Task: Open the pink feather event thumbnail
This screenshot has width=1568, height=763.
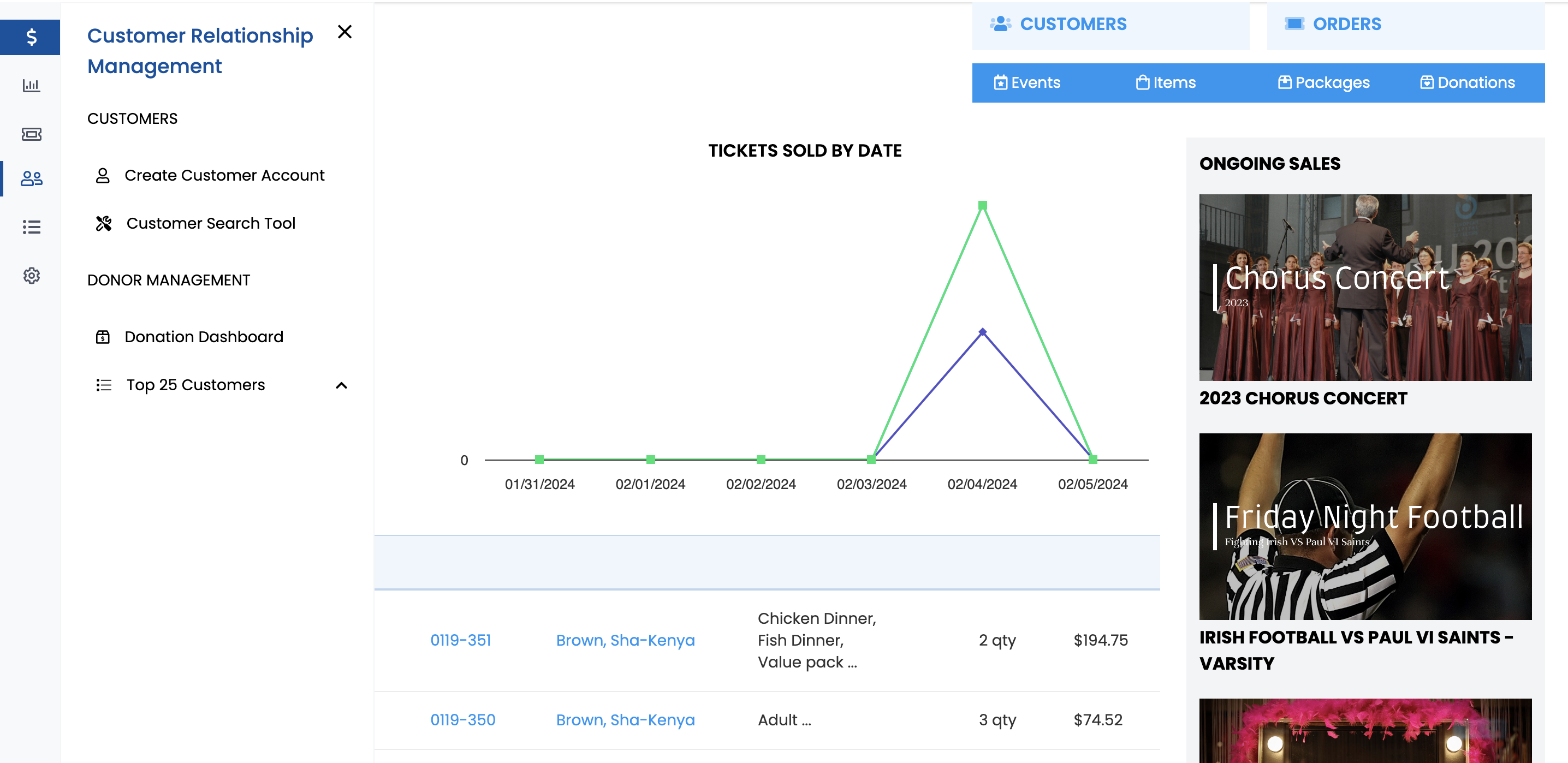Action: pos(1365,731)
